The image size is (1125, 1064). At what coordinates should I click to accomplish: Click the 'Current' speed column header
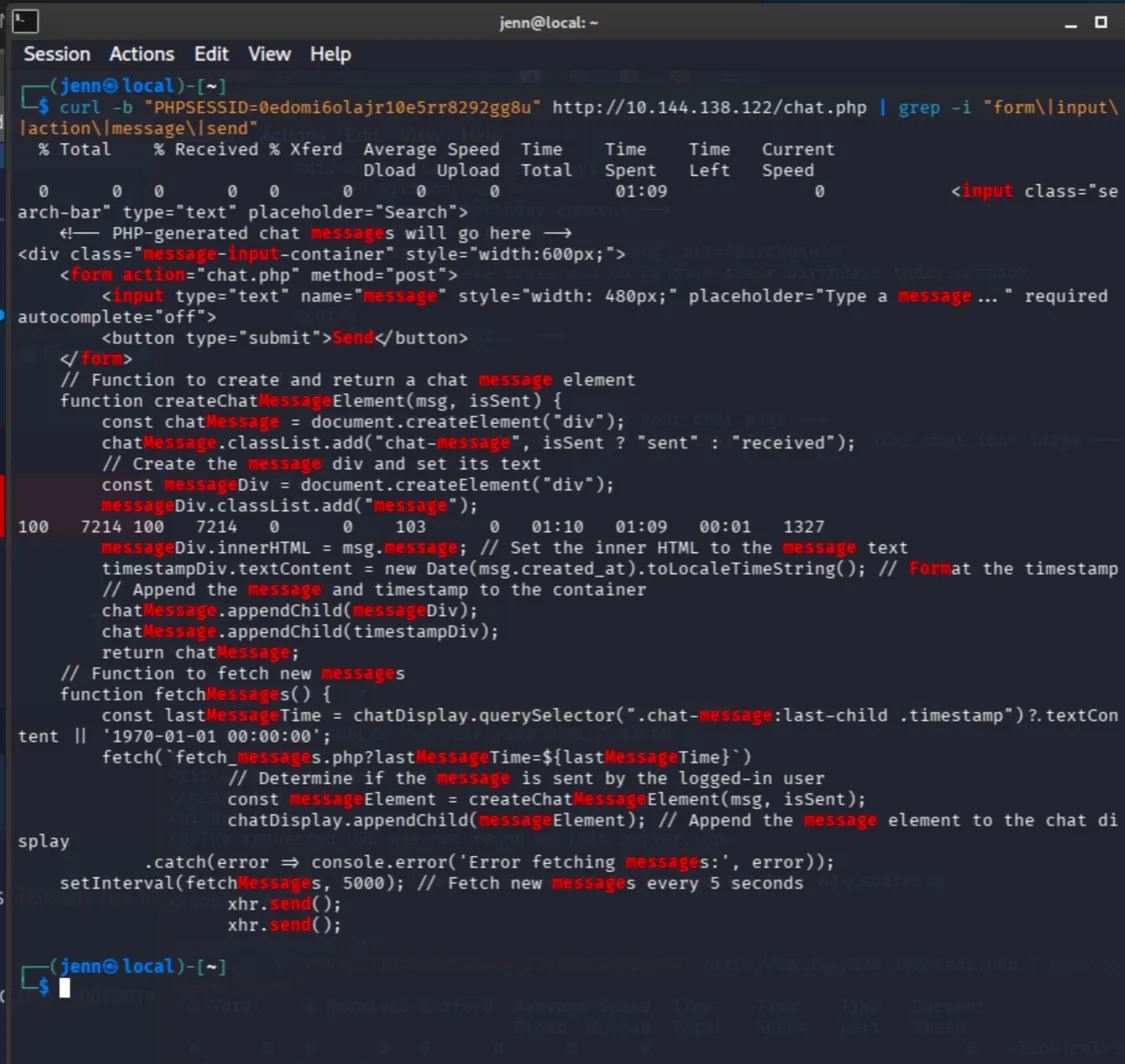pos(798,149)
